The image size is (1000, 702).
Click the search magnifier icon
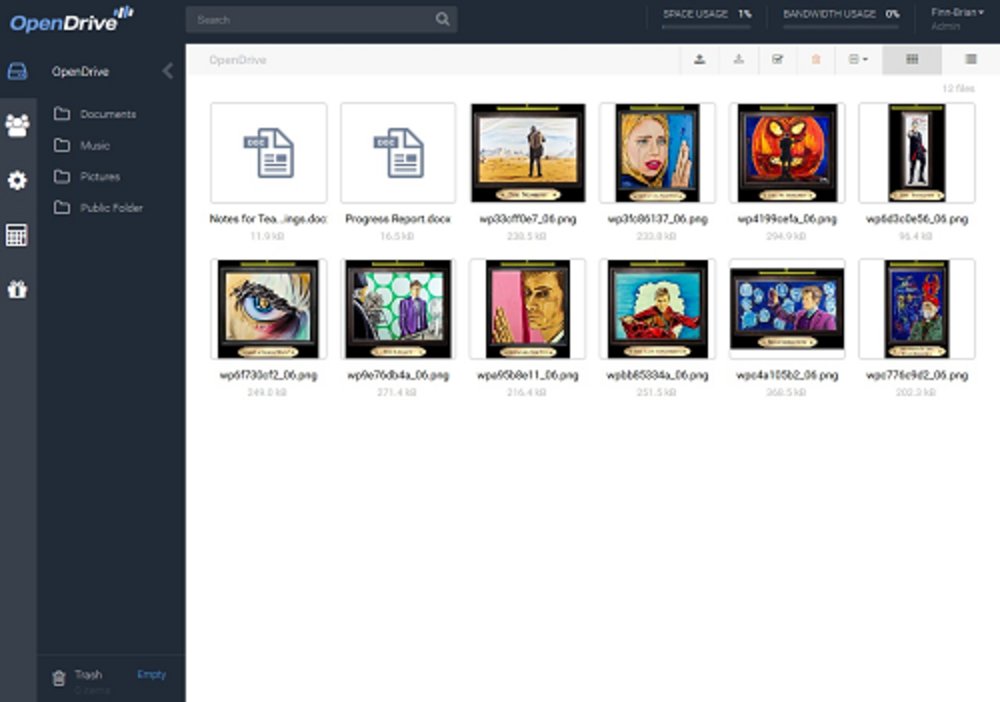click(442, 19)
